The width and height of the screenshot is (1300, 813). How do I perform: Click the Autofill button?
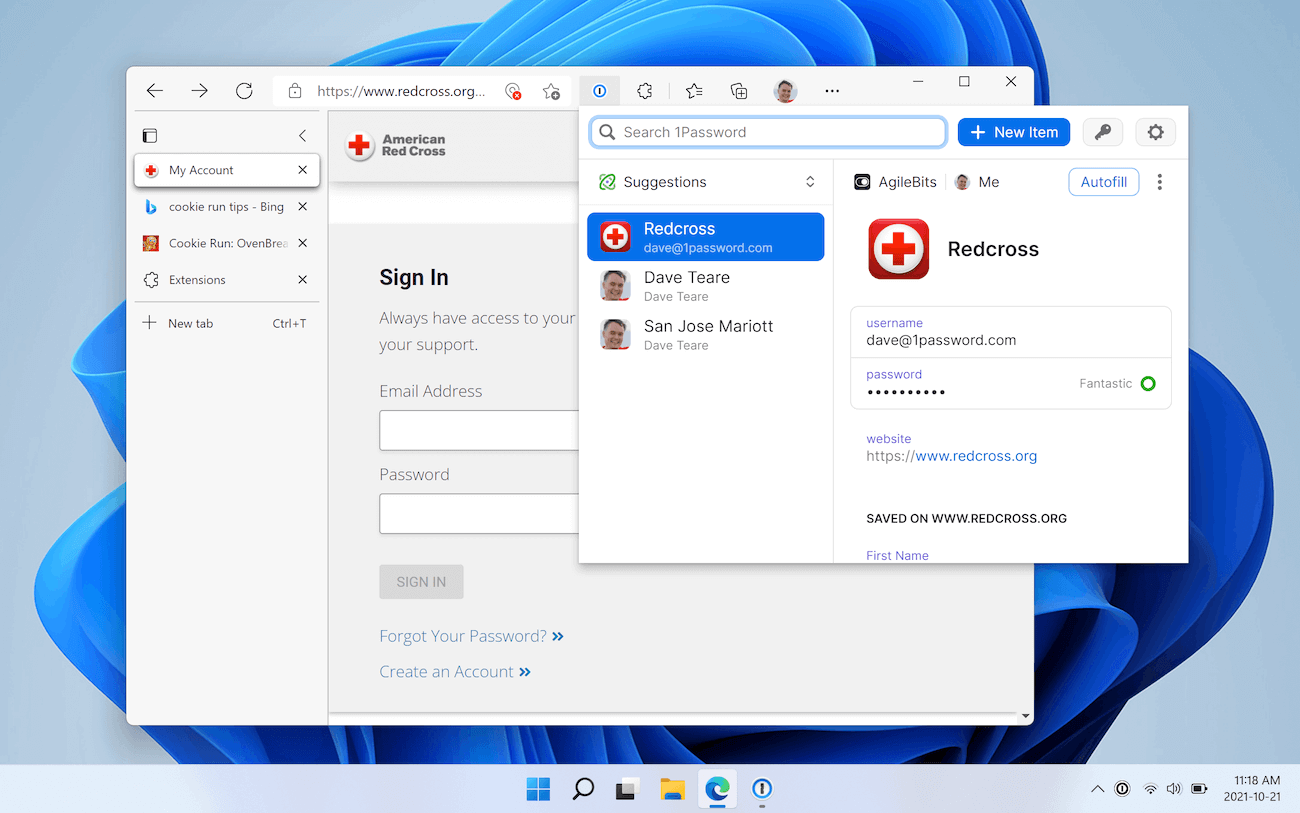(x=1103, y=181)
